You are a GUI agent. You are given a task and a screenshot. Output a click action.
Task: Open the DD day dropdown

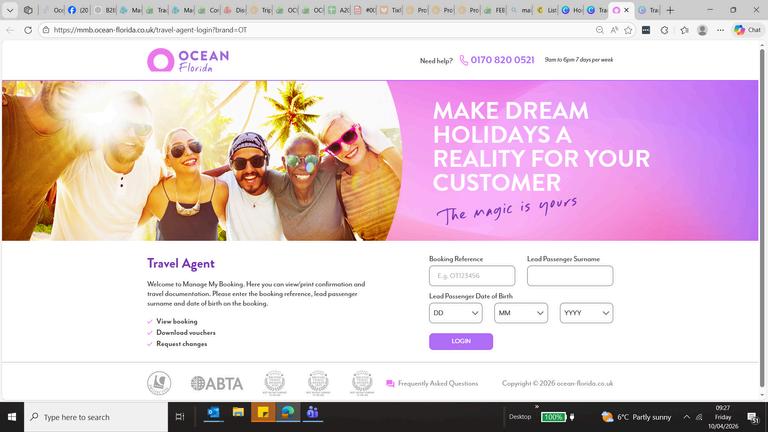[x=456, y=313]
